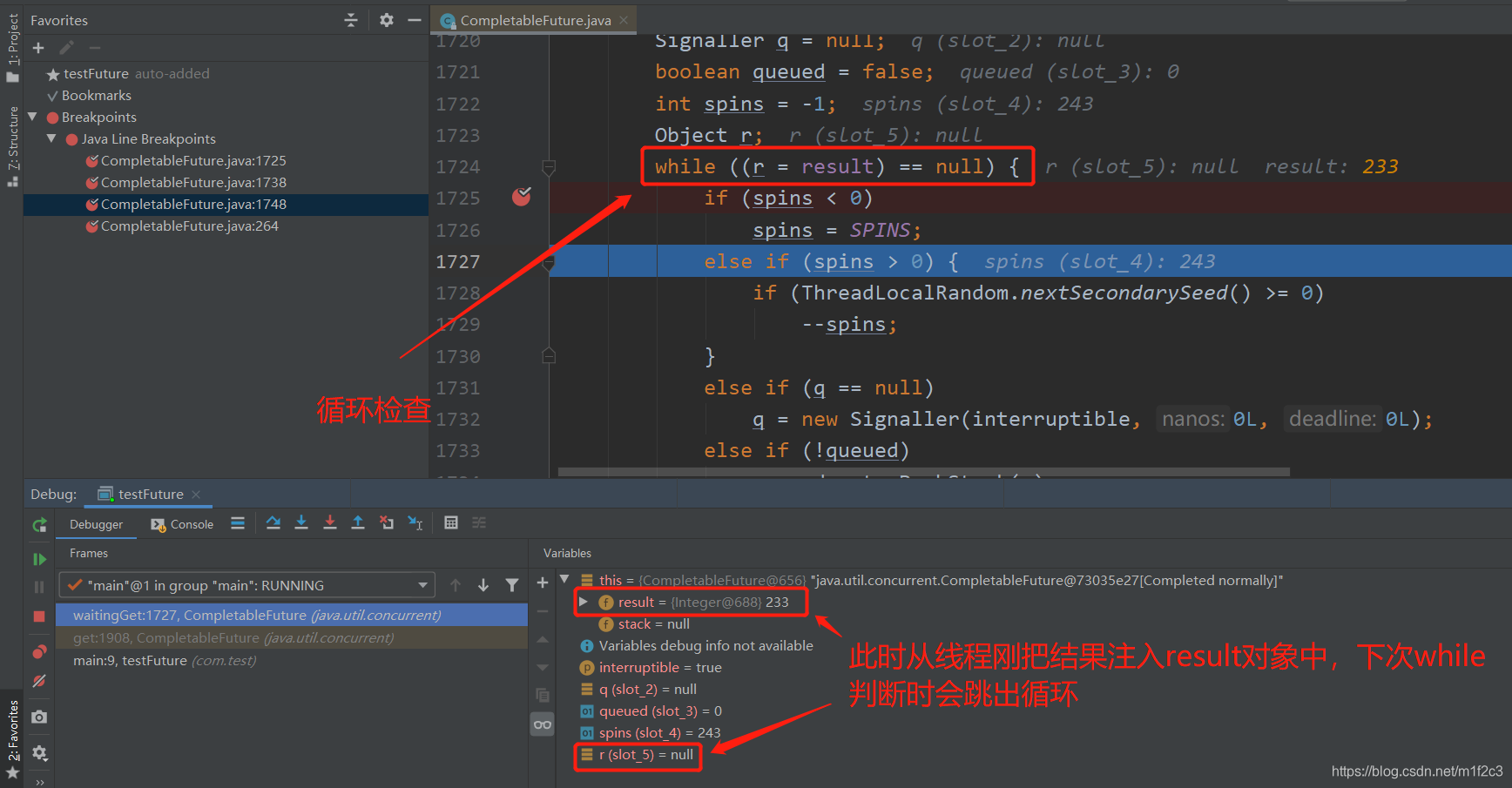Collapse the Breakpoints tree node
Image resolution: width=1512 pixels, height=788 pixels.
tap(33, 116)
